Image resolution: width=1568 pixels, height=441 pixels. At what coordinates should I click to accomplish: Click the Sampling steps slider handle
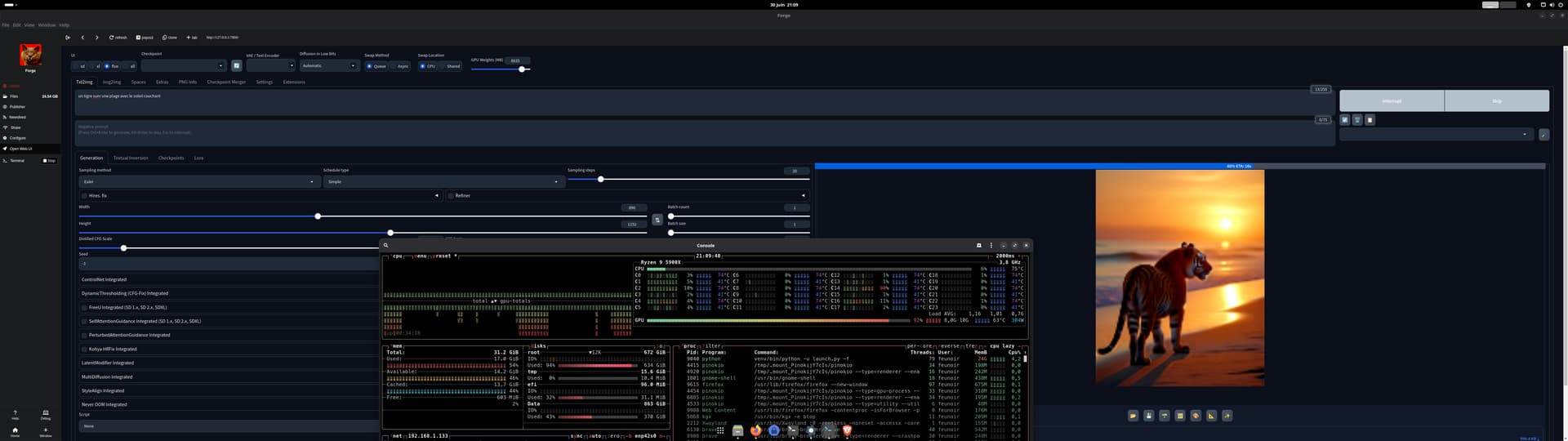[600, 180]
